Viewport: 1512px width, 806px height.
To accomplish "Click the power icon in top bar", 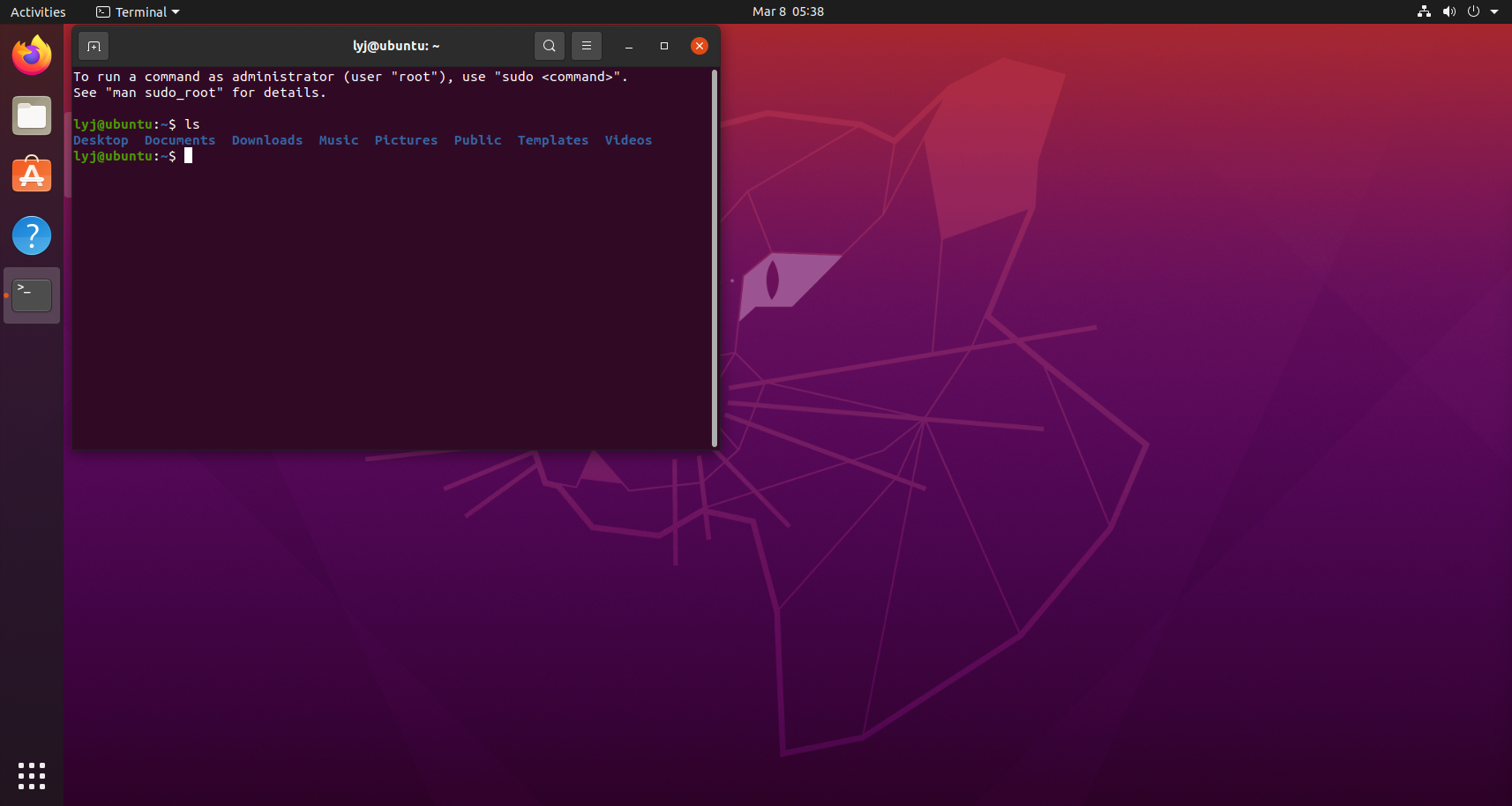I will pos(1473,11).
